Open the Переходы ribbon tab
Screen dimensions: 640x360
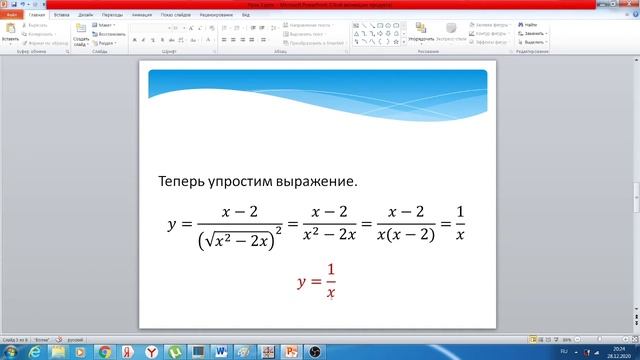pyautogui.click(x=112, y=15)
